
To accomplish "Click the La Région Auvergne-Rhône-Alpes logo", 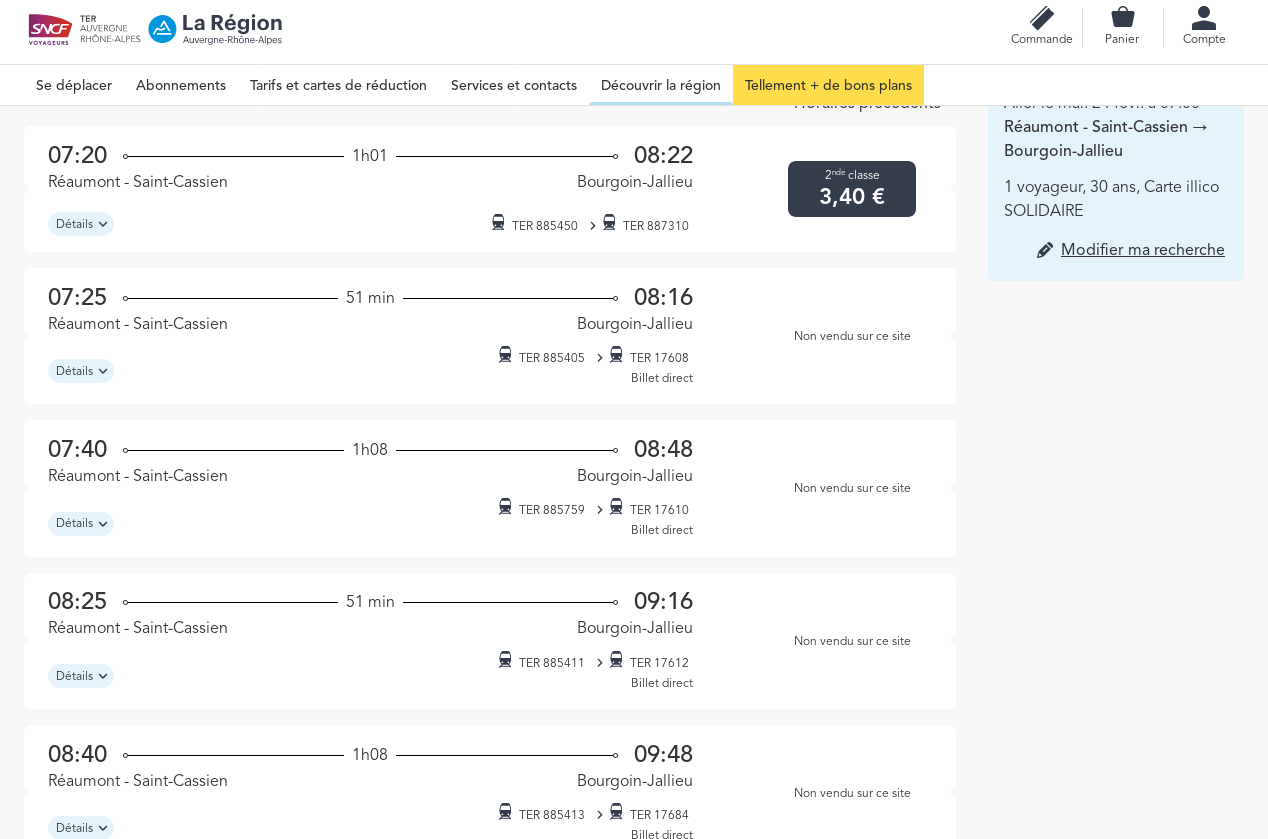I will (216, 29).
